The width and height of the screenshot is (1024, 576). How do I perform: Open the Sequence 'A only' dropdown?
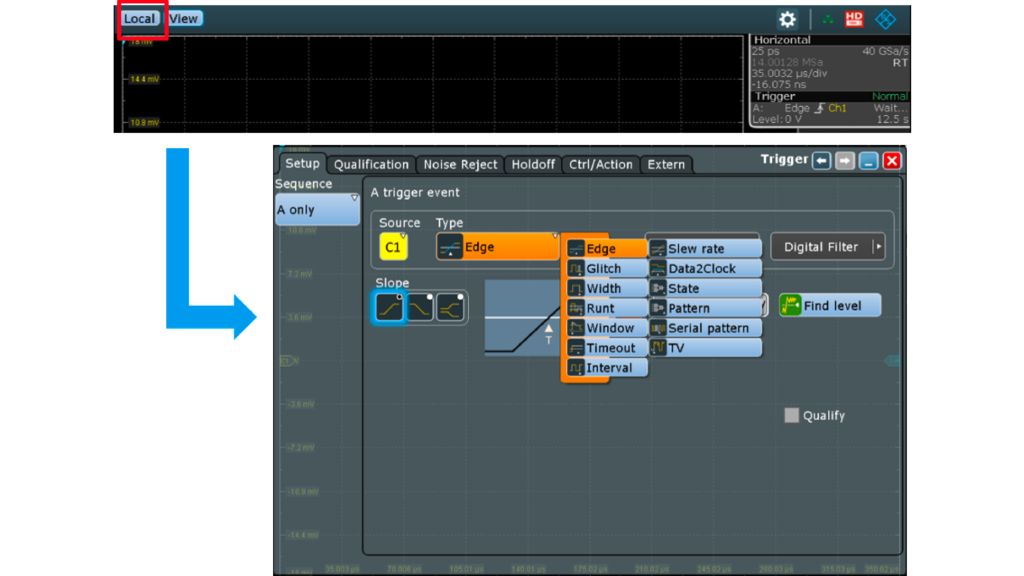pos(317,210)
